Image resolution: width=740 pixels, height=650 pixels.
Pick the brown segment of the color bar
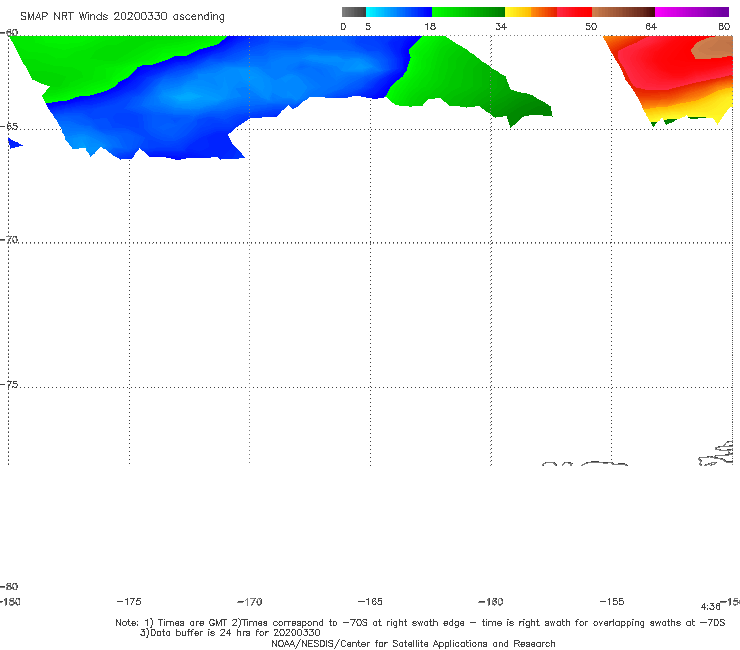(623, 12)
